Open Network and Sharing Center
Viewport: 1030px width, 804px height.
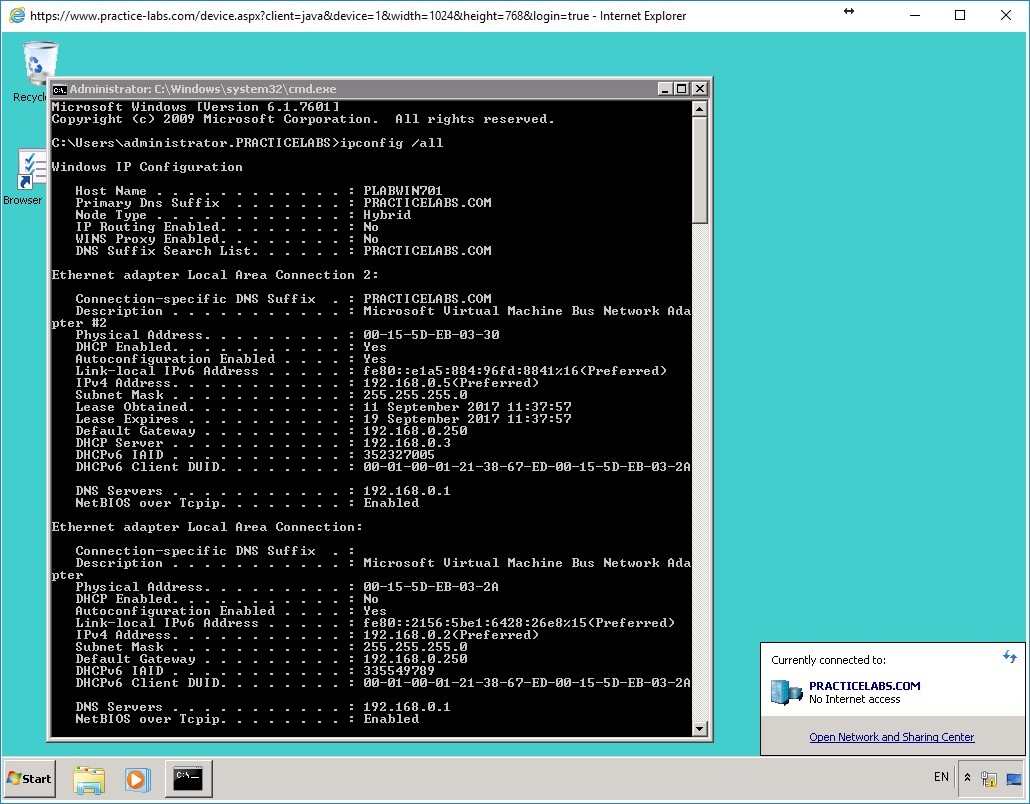pos(893,737)
